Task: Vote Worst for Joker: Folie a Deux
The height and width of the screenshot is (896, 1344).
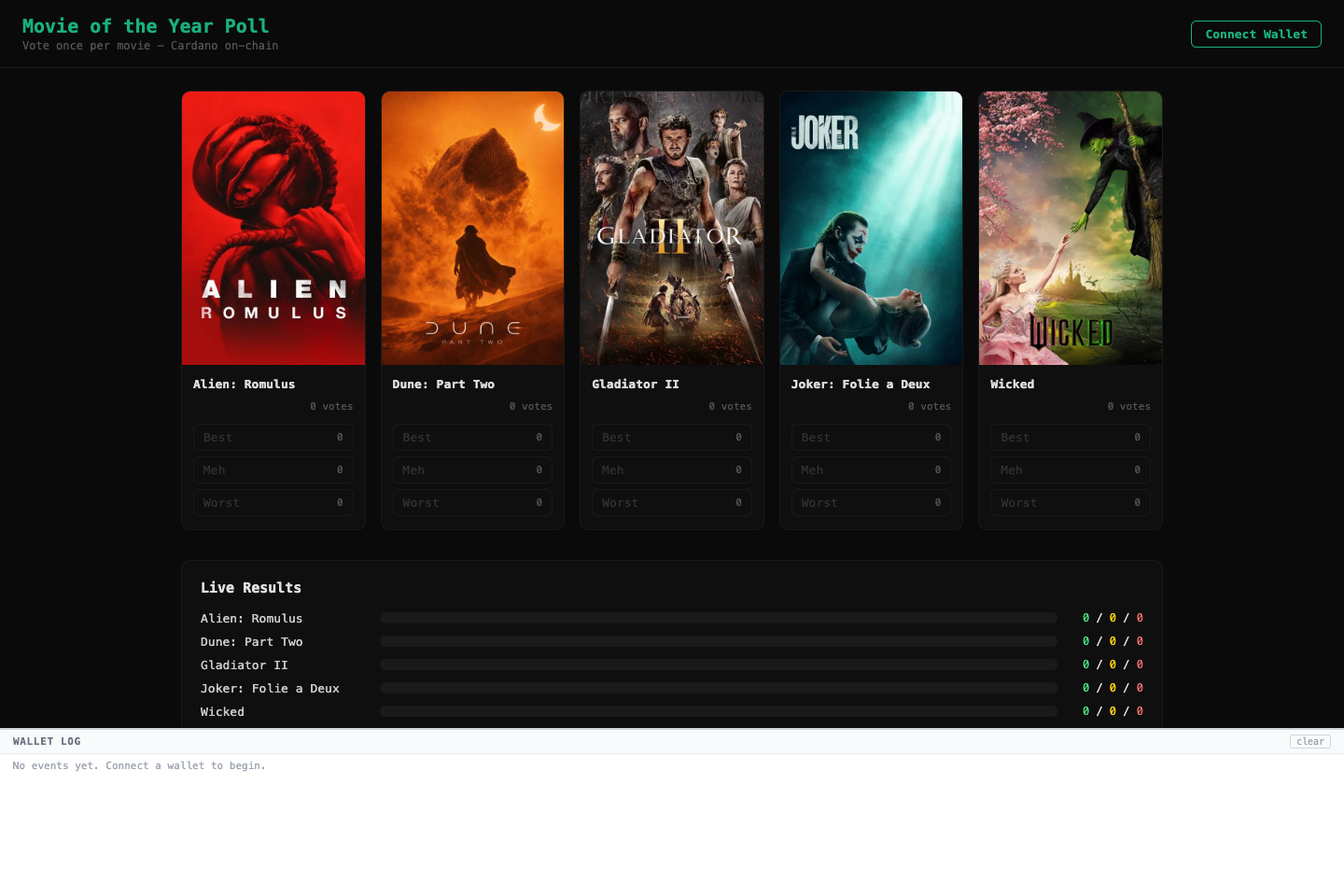Action: pyautogui.click(x=871, y=503)
